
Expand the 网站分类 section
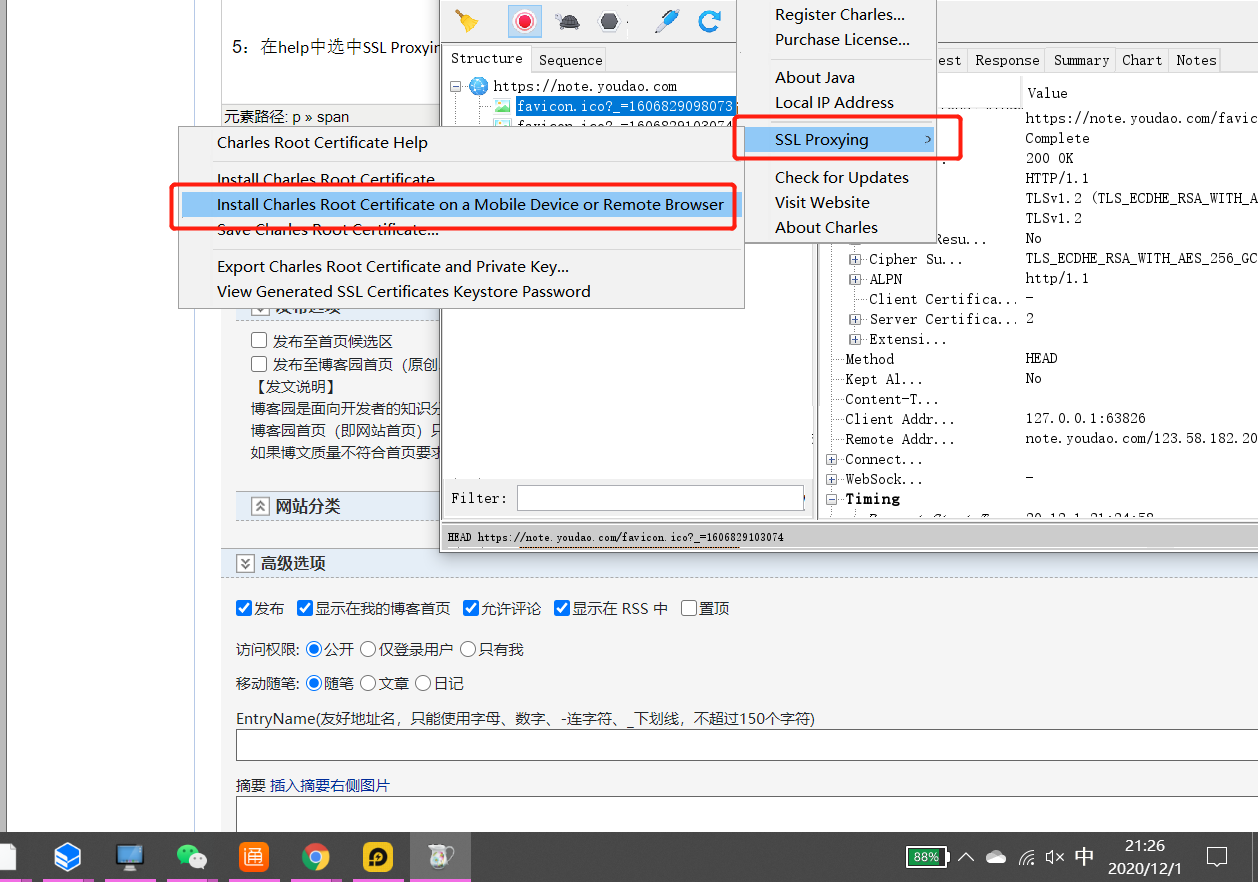click(260, 506)
